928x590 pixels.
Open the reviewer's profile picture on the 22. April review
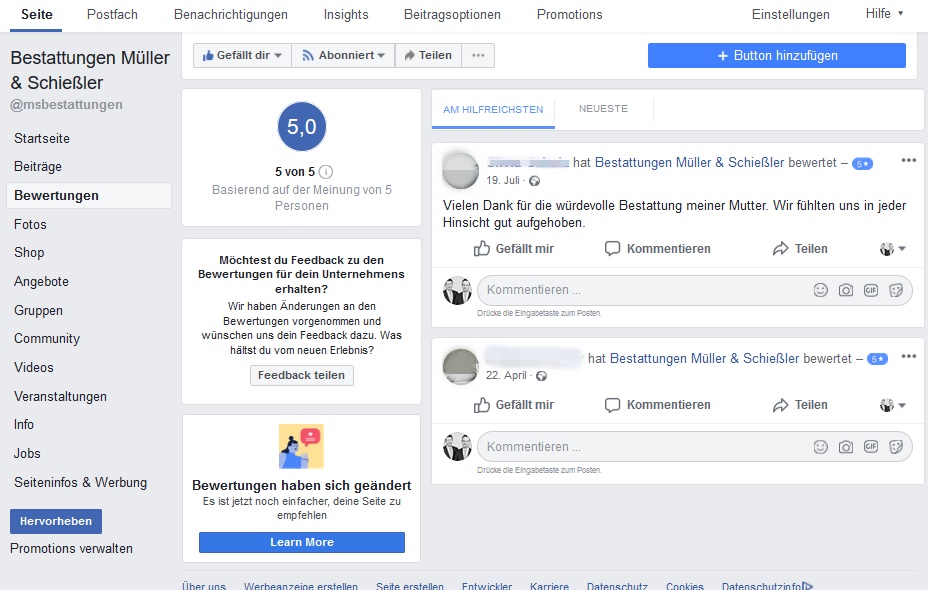(460, 366)
